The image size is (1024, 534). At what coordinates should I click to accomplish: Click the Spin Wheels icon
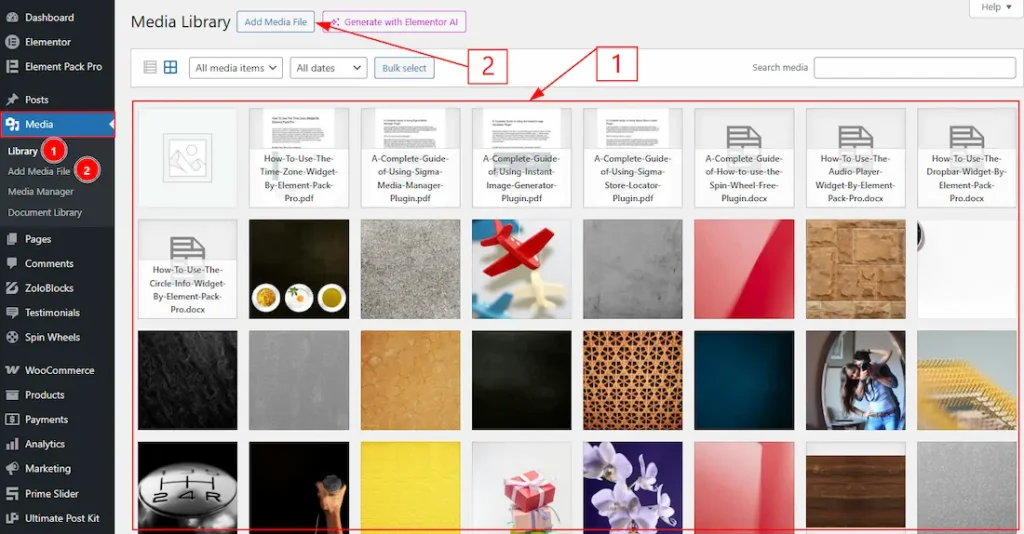click(x=12, y=338)
